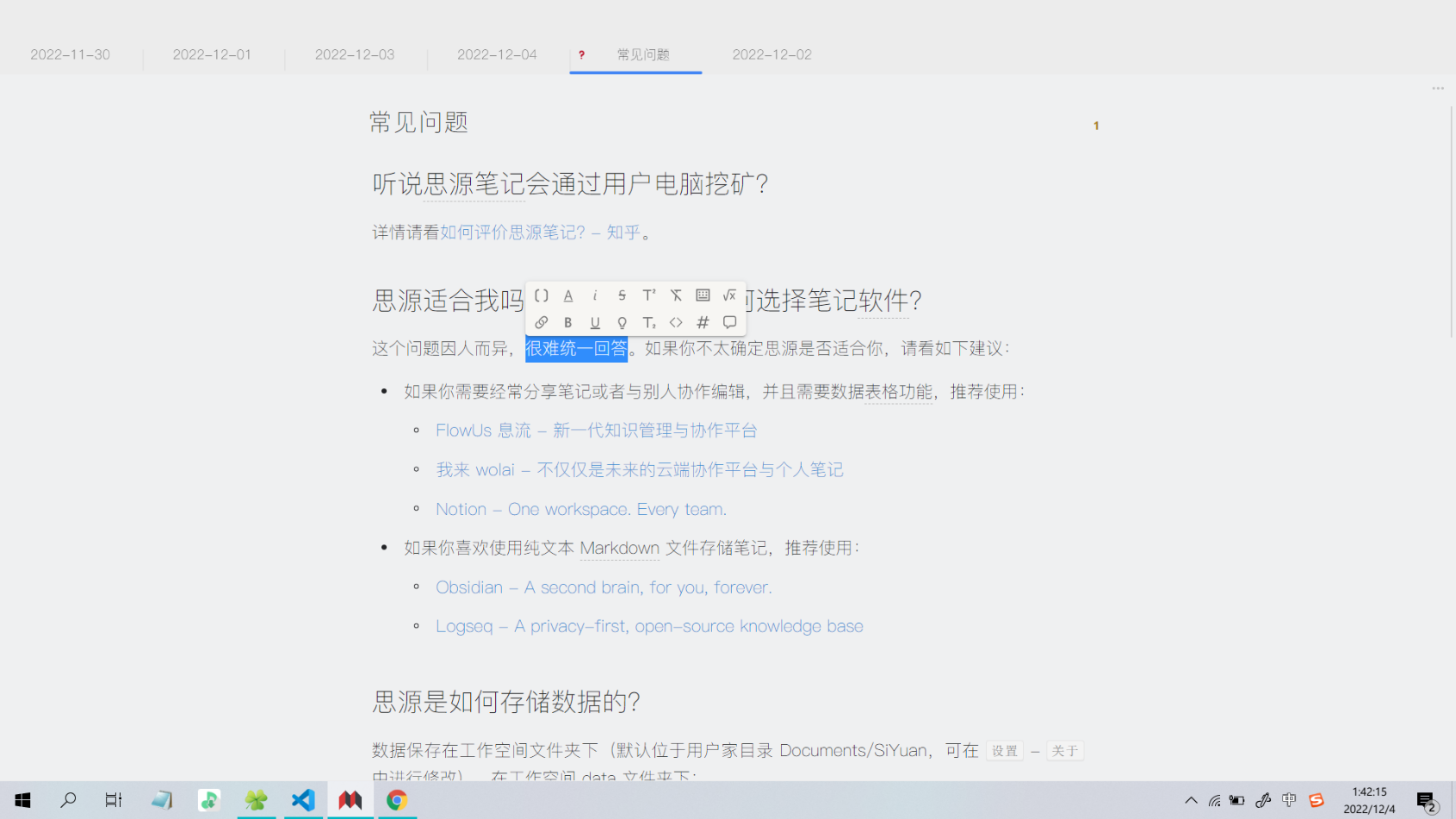Switch to the 2022-12-04 tab

pos(497,54)
